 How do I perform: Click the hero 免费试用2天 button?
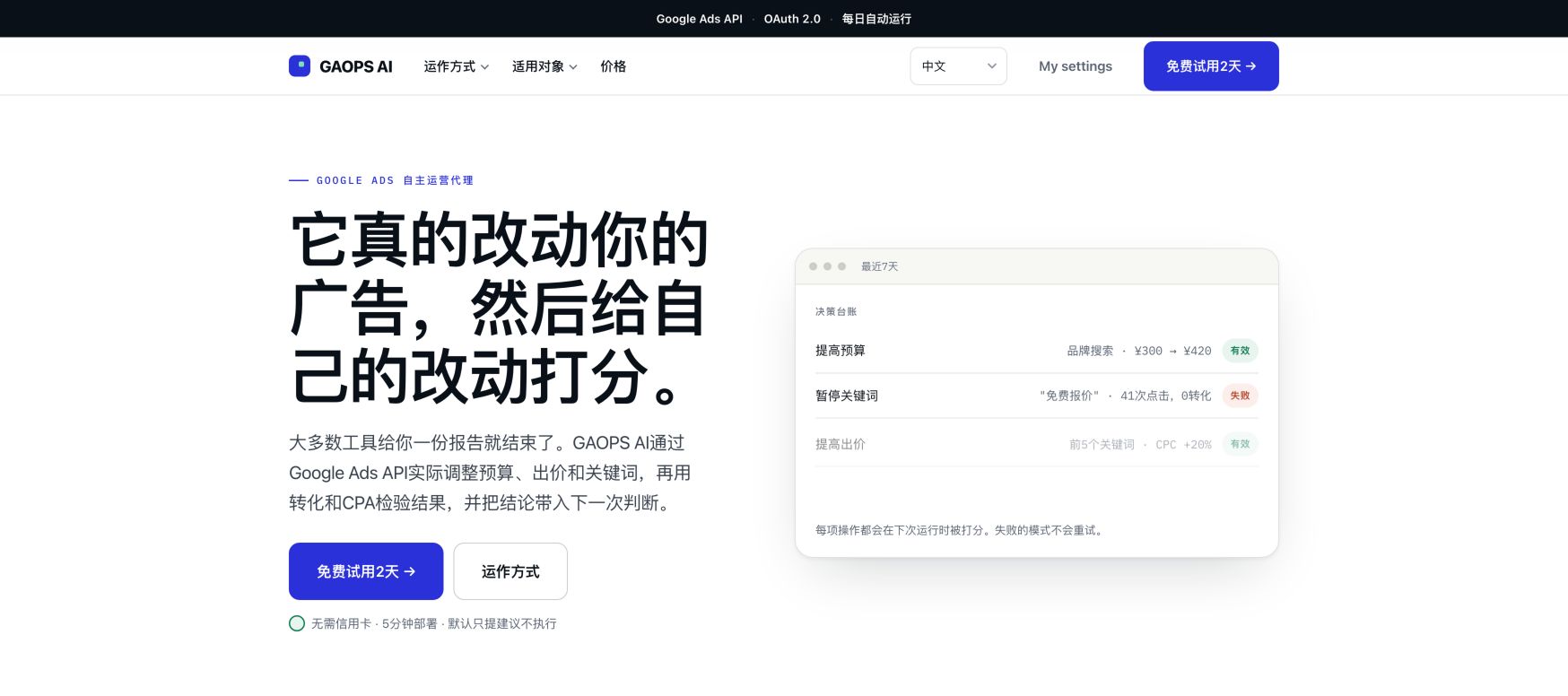tap(366, 571)
